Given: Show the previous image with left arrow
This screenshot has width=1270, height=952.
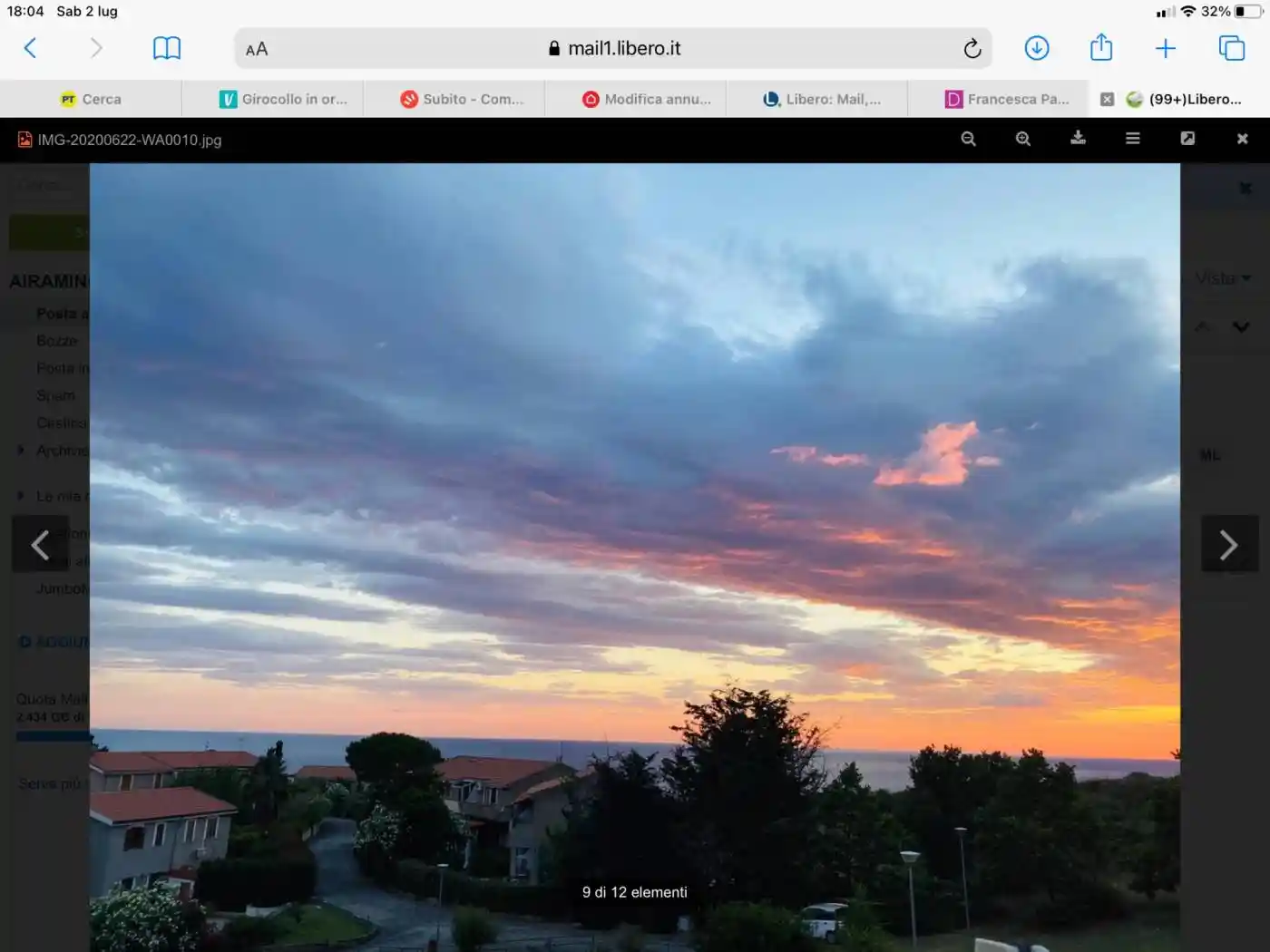Looking at the screenshot, I should pos(40,544).
